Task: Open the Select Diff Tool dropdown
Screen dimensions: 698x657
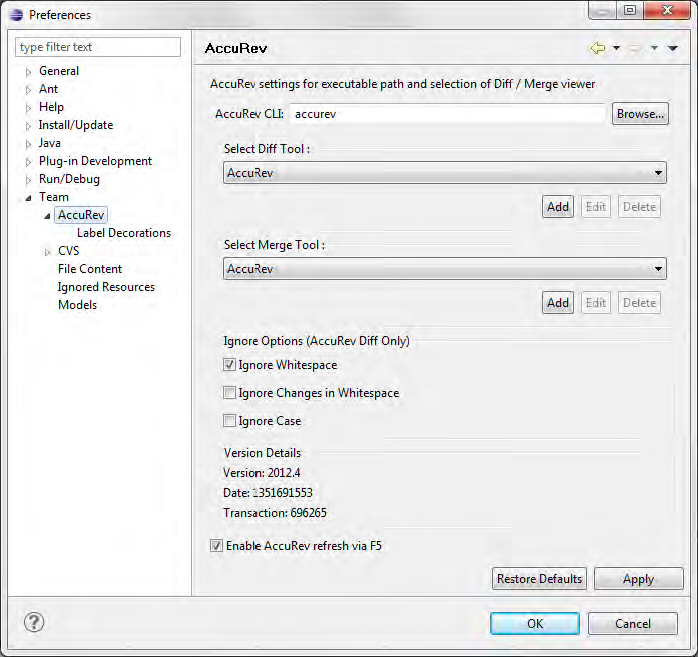Action: 445,173
